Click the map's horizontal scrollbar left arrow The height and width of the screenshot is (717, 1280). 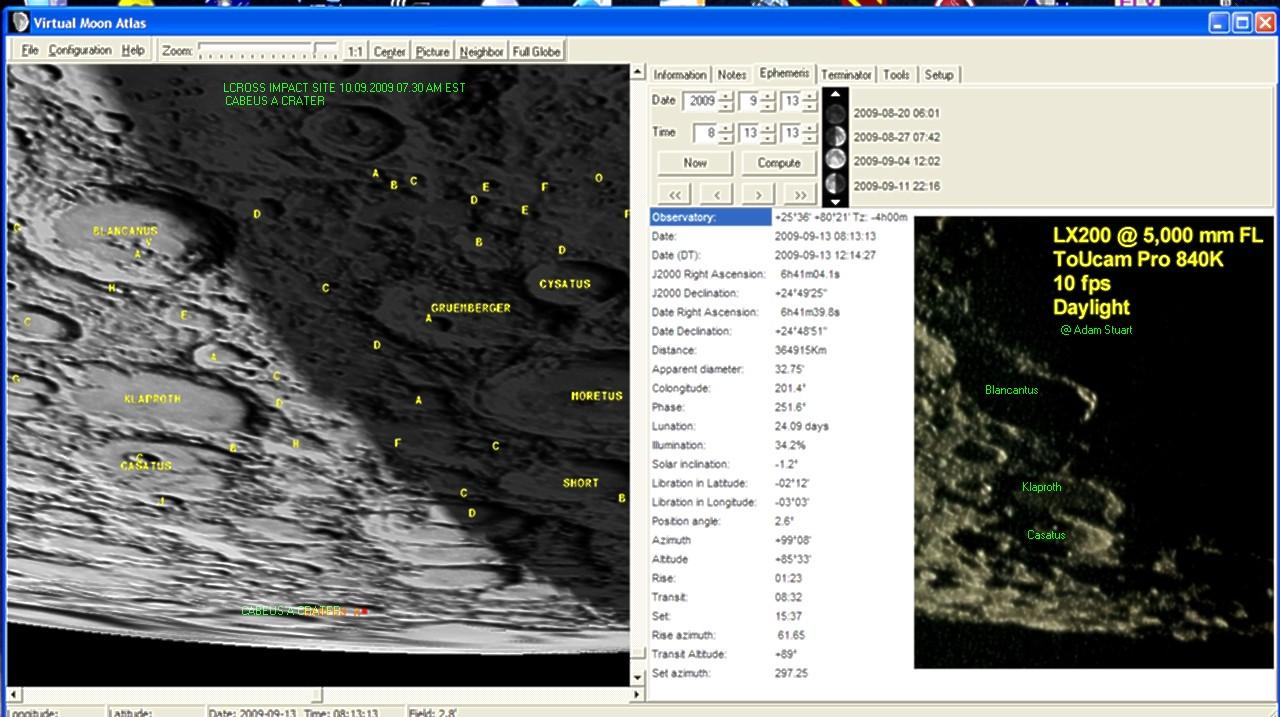point(15,694)
